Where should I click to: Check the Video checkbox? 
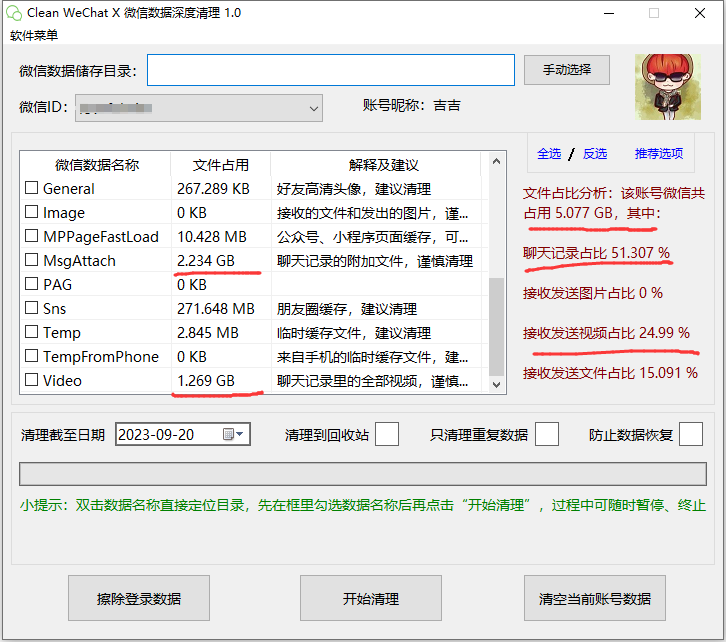tap(31, 380)
